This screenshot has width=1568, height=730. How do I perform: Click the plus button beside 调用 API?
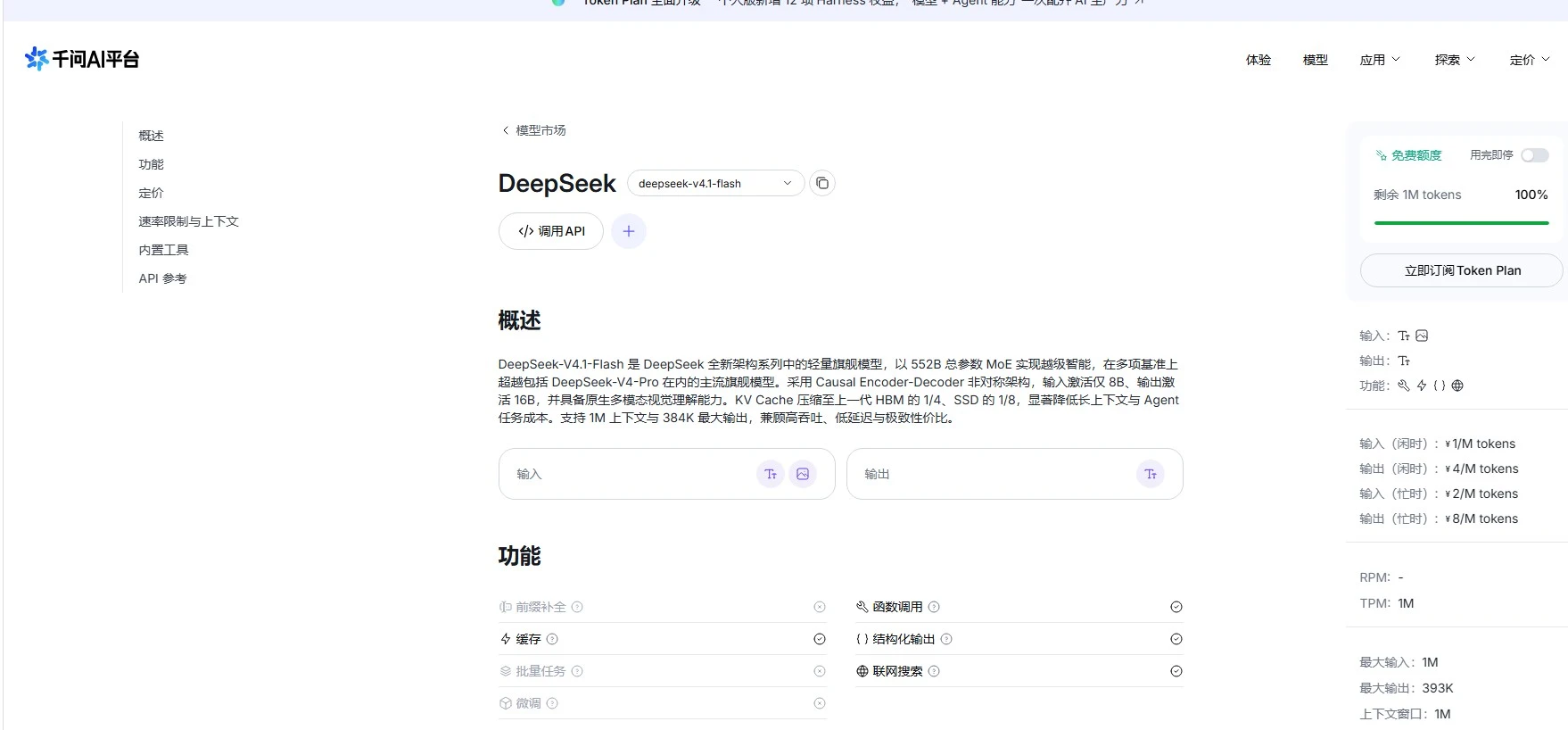click(629, 231)
